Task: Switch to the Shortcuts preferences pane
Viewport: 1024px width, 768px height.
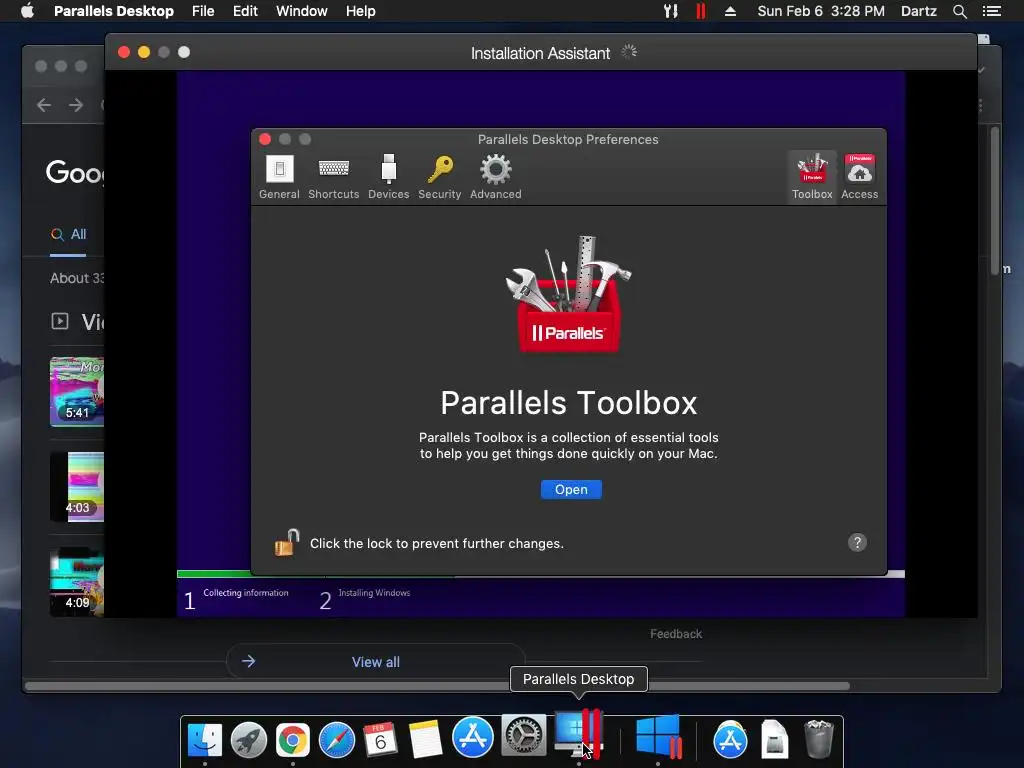Action: click(x=333, y=176)
